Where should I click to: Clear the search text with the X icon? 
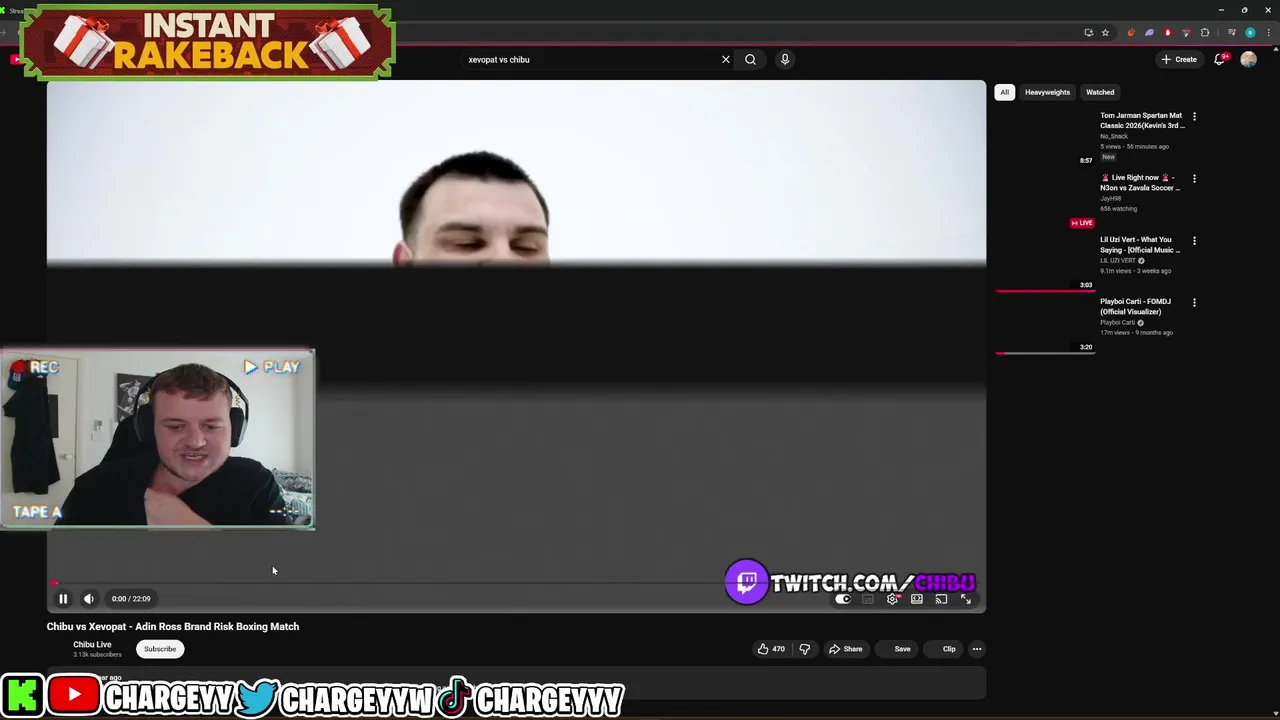726,59
